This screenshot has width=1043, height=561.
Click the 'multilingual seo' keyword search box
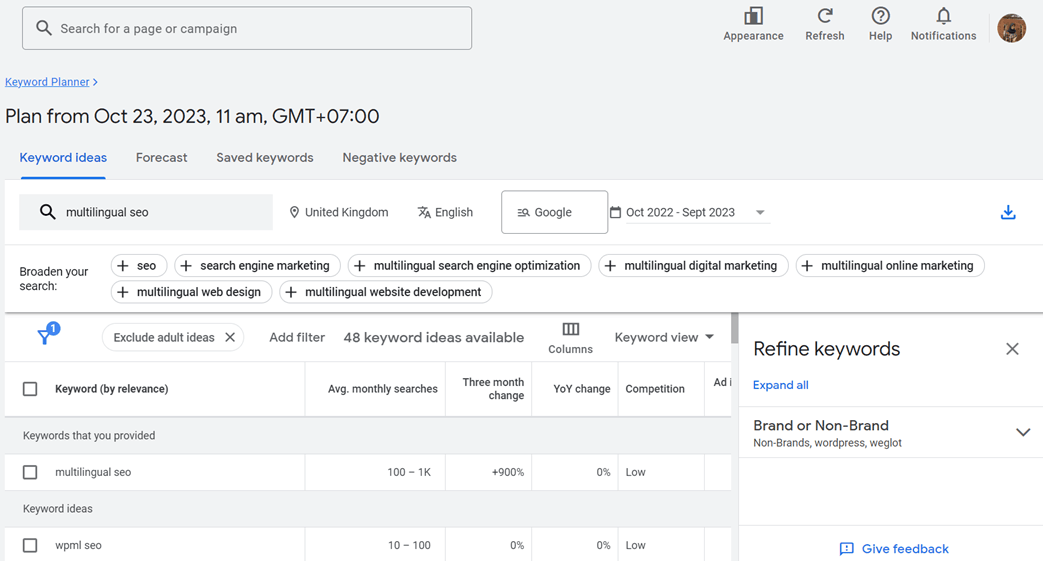pos(146,212)
